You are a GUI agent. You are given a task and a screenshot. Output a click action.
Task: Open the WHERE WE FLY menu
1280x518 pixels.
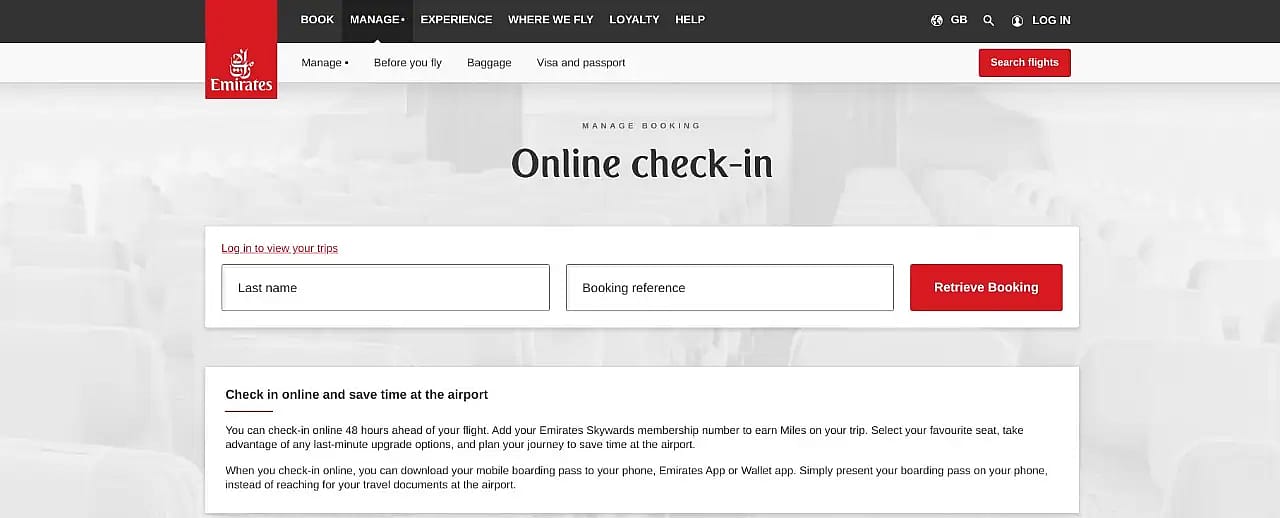click(x=551, y=20)
